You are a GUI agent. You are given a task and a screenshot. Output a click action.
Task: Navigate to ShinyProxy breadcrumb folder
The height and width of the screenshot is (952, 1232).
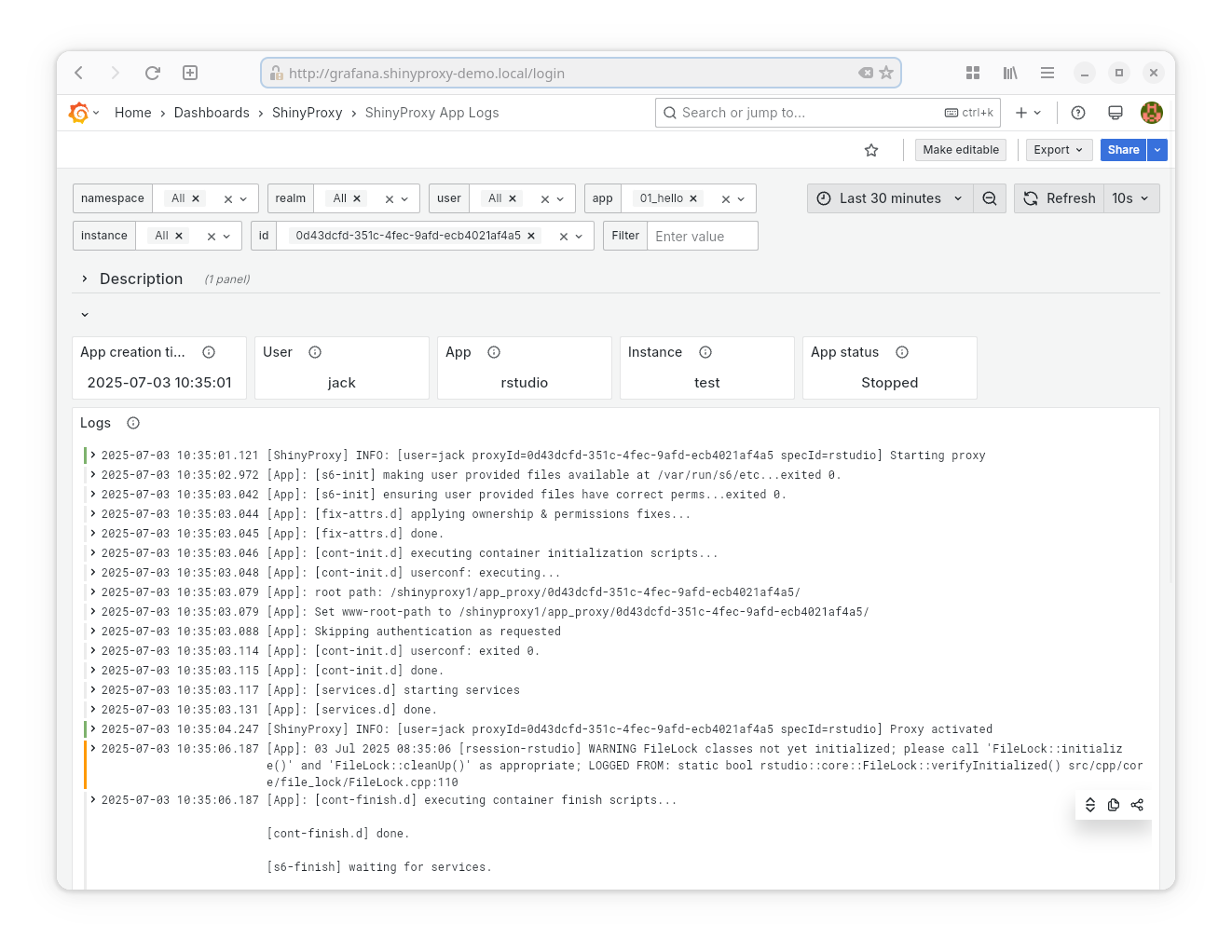[308, 113]
